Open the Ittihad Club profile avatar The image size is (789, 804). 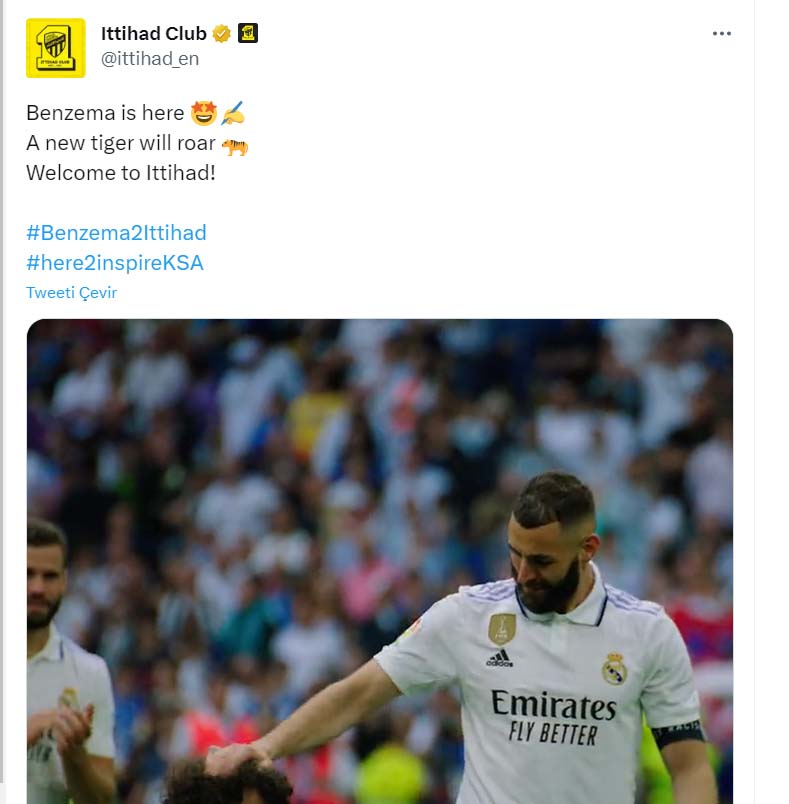coord(56,48)
